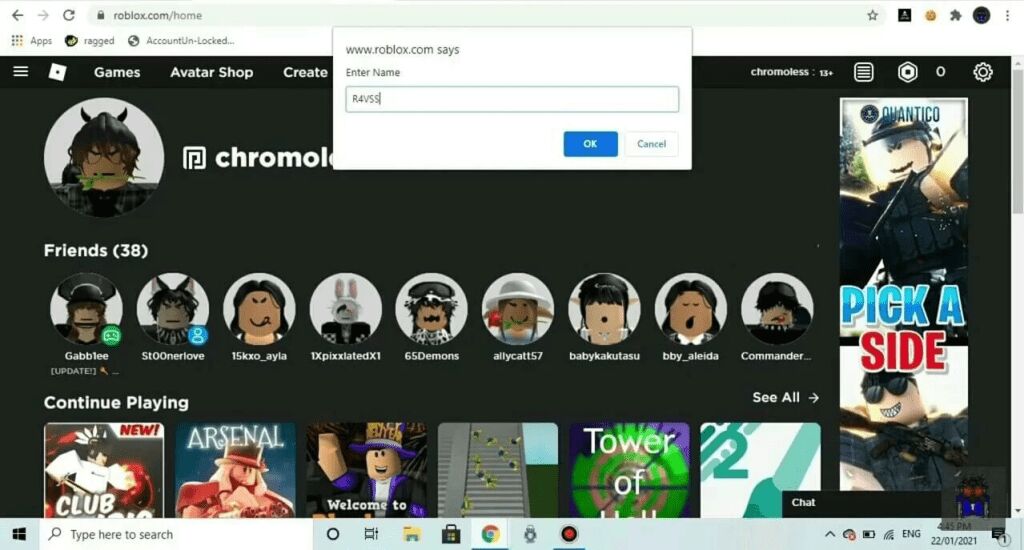
Task: Open the Chrome three-dot menu
Action: [1007, 15]
